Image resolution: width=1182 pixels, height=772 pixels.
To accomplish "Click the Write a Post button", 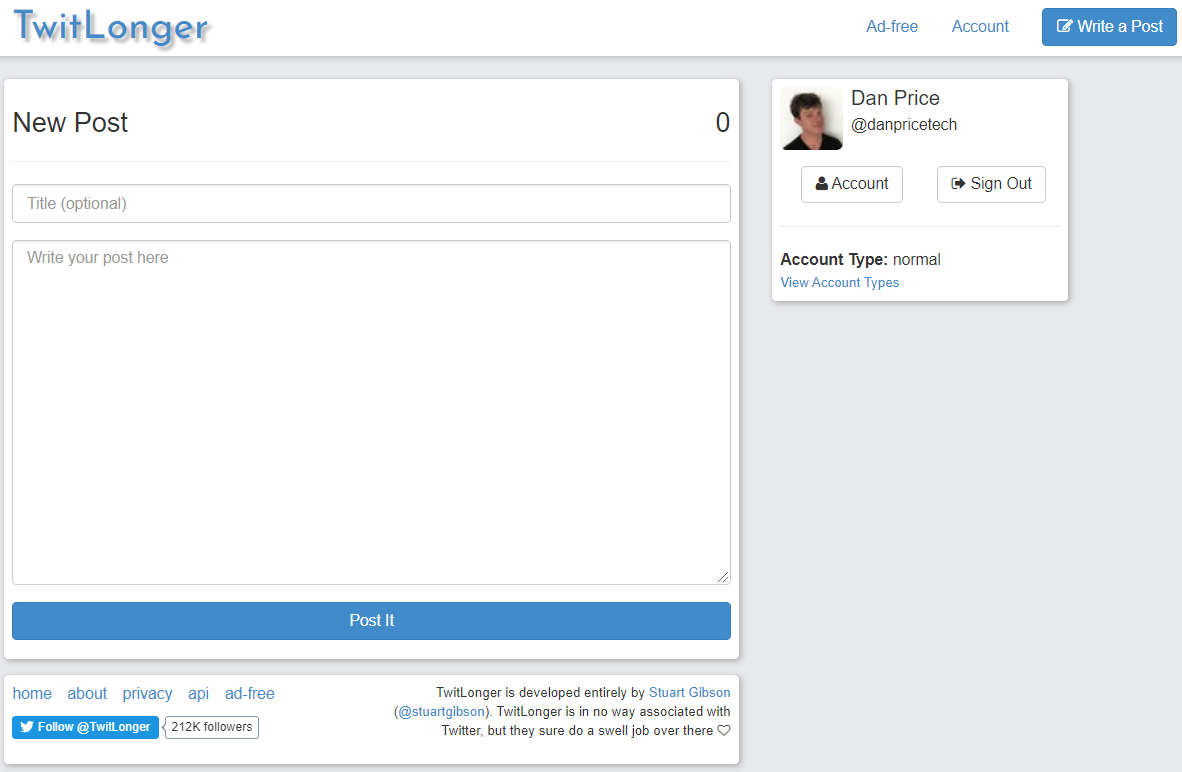I will (1109, 27).
